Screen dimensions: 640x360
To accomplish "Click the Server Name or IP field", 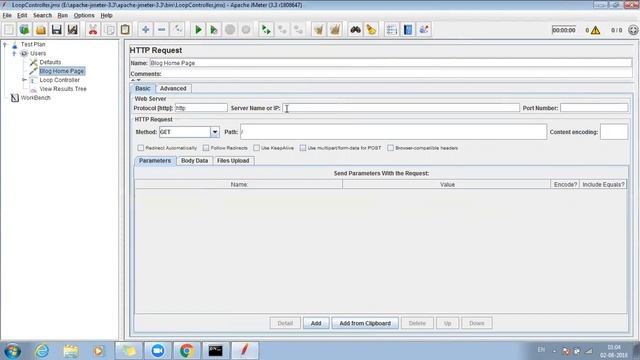I will point(401,108).
